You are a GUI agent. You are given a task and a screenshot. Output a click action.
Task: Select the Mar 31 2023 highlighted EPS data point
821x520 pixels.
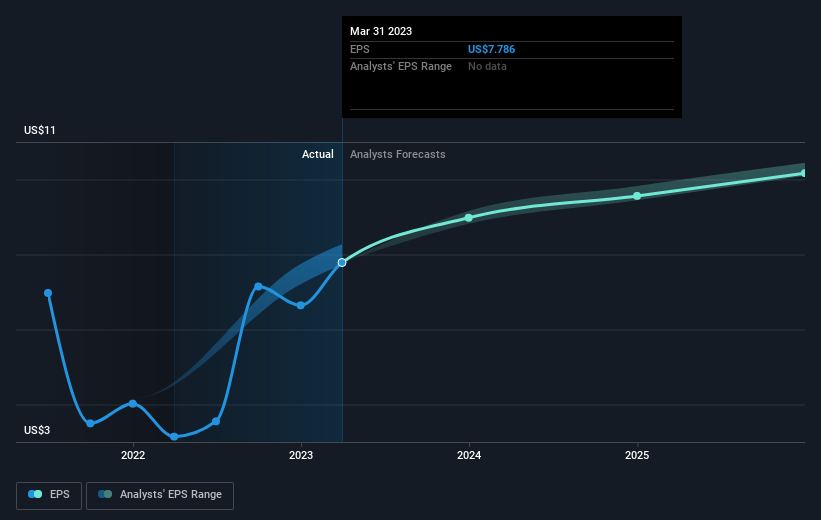click(342, 262)
